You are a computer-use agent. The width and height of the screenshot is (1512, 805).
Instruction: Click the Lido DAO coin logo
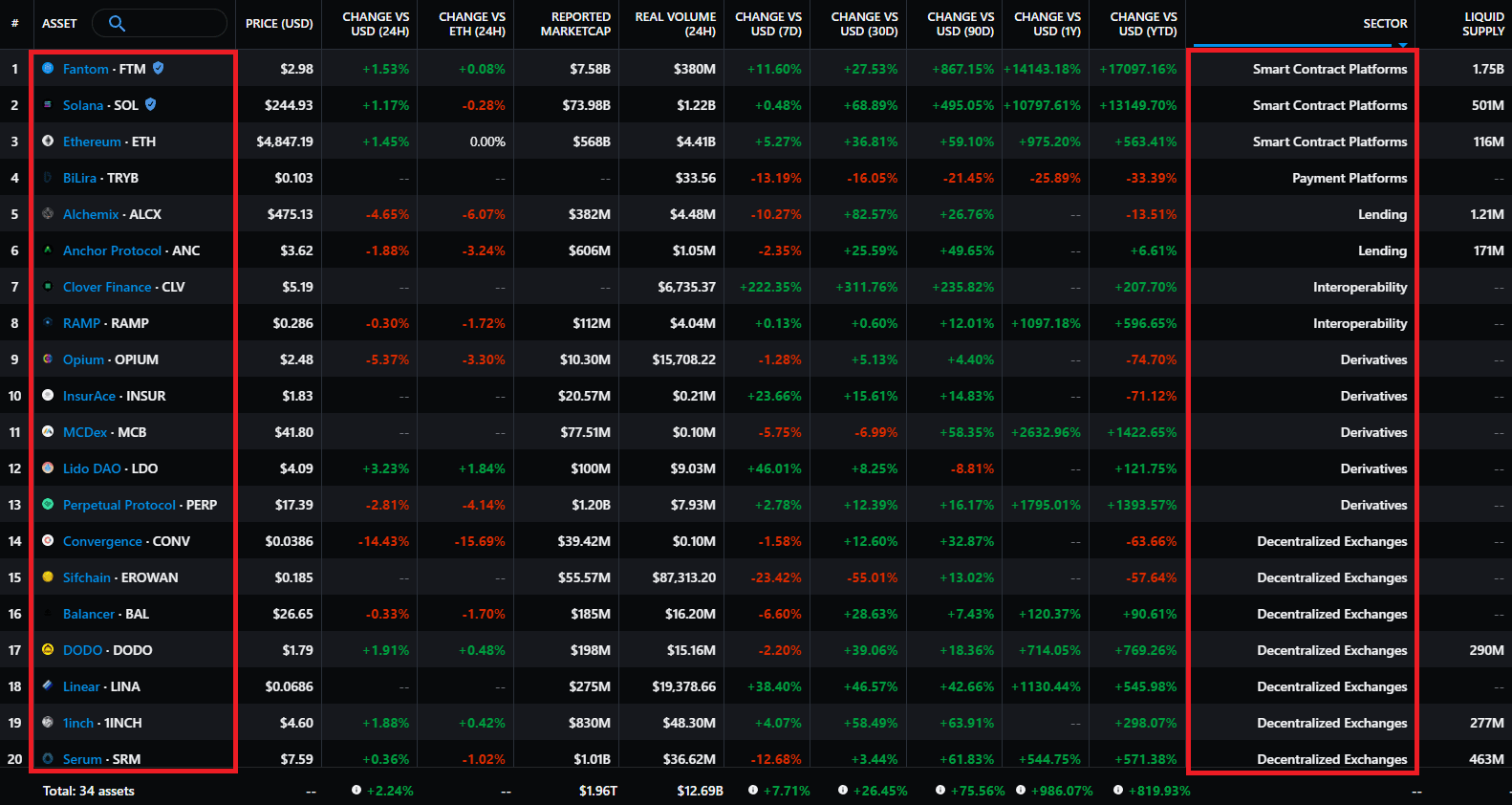tap(48, 468)
